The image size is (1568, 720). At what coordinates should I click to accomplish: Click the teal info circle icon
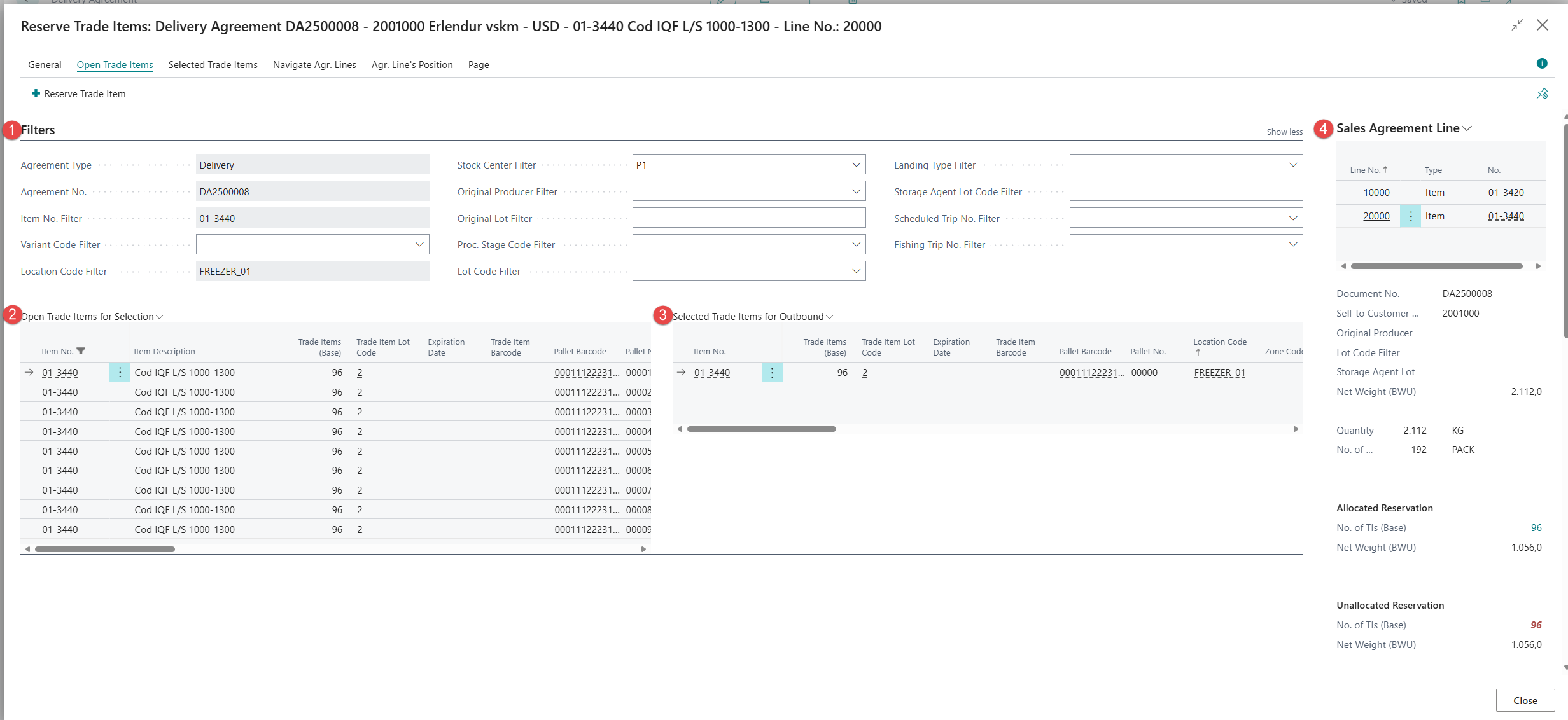pyautogui.click(x=1541, y=63)
